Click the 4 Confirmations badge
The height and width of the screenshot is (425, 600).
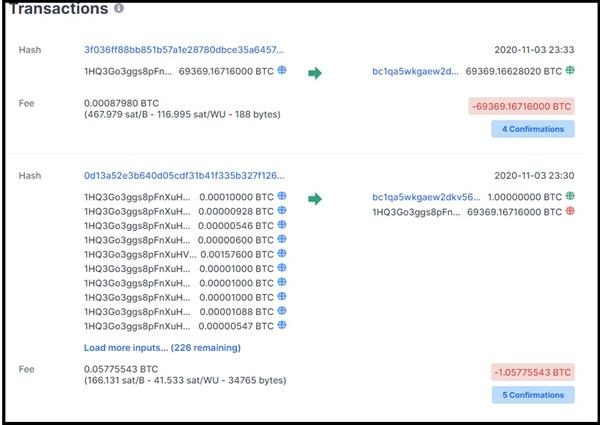pyautogui.click(x=533, y=129)
